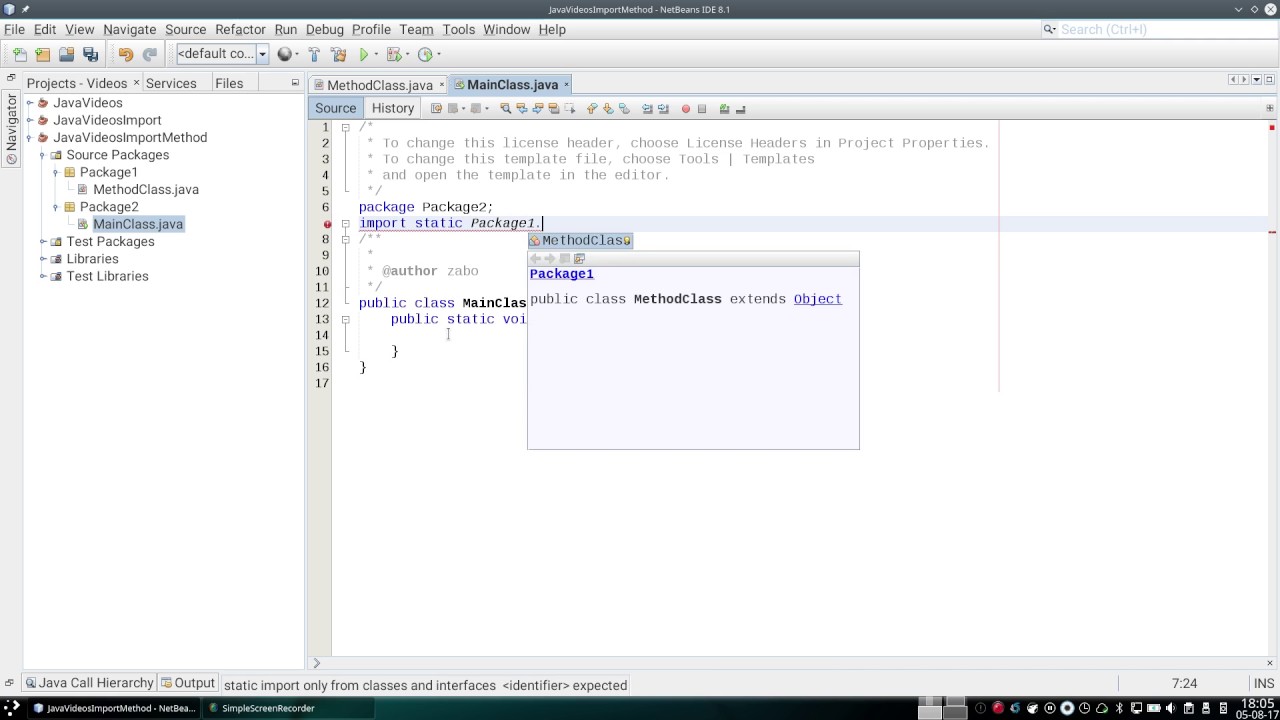Toggle Highlight Search in editor toolbar
The image size is (1280, 720).
(x=554, y=108)
